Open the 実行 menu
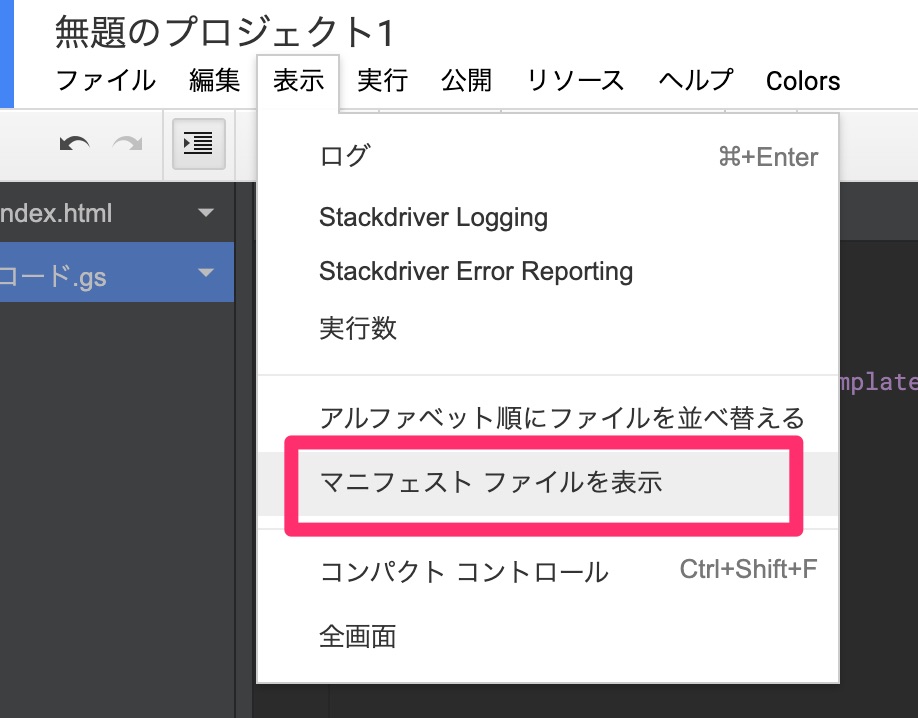 (382, 81)
